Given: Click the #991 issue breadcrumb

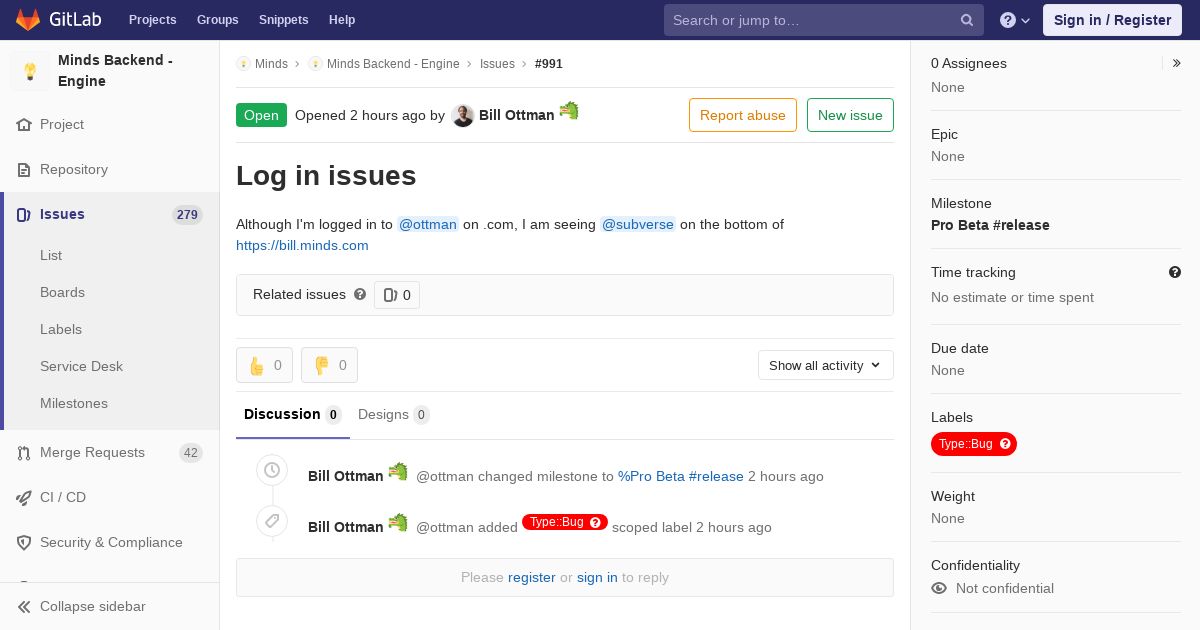Looking at the screenshot, I should 549,64.
